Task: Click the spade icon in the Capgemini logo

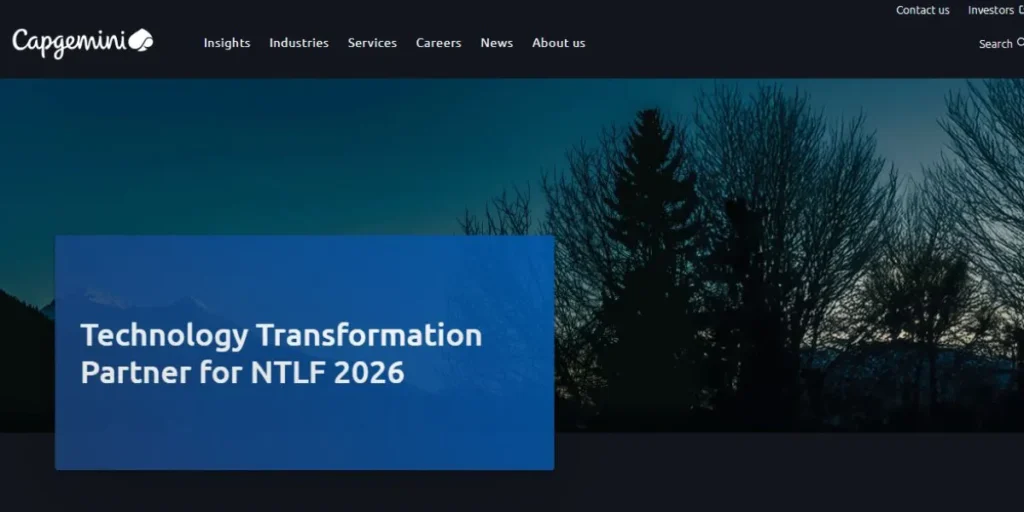Action: click(x=140, y=41)
